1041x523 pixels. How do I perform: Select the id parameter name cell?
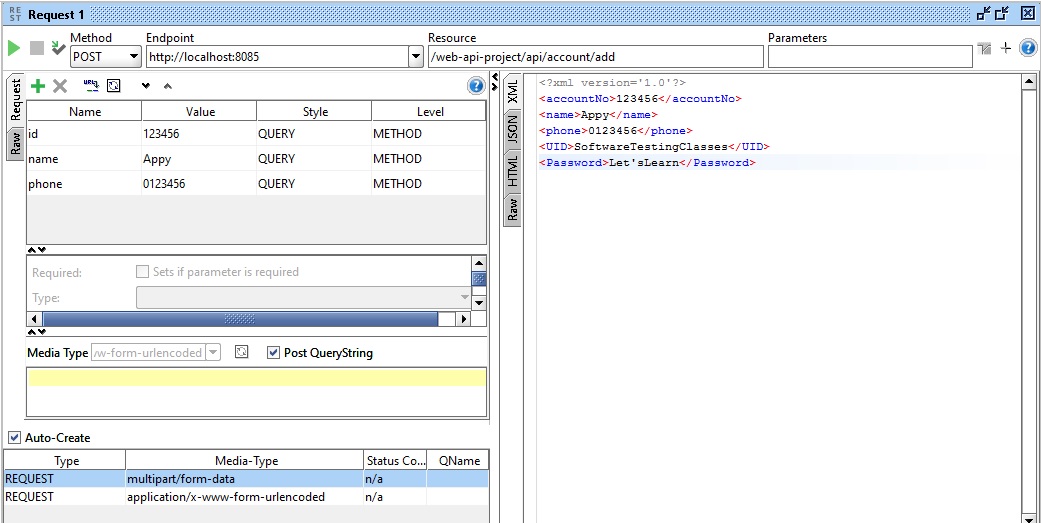pyautogui.click(x=84, y=133)
